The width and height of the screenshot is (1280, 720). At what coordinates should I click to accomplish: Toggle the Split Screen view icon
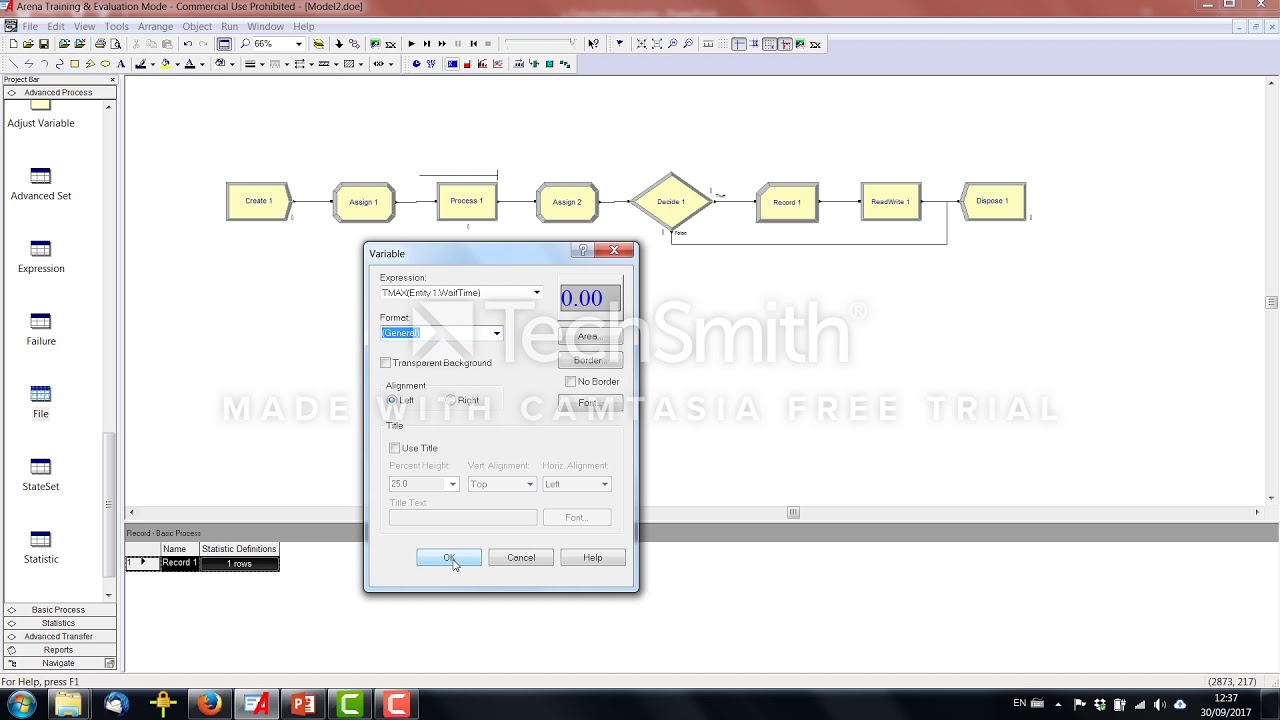click(x=224, y=44)
